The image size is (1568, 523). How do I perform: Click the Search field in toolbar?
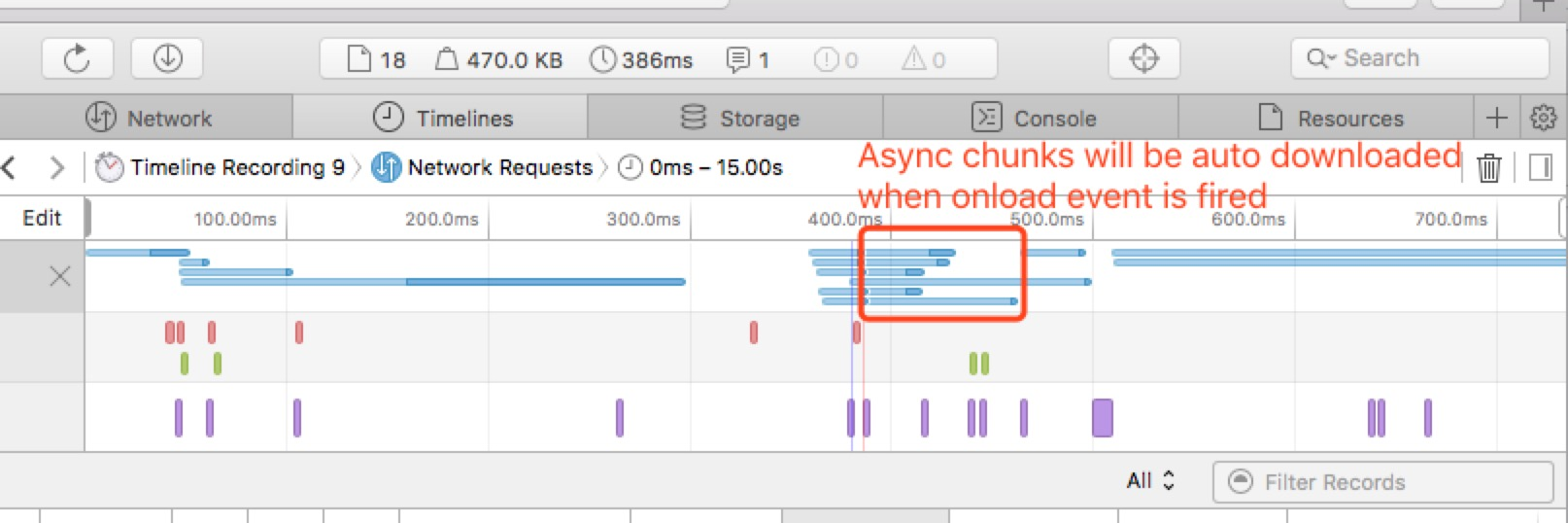pyautogui.click(x=1418, y=58)
